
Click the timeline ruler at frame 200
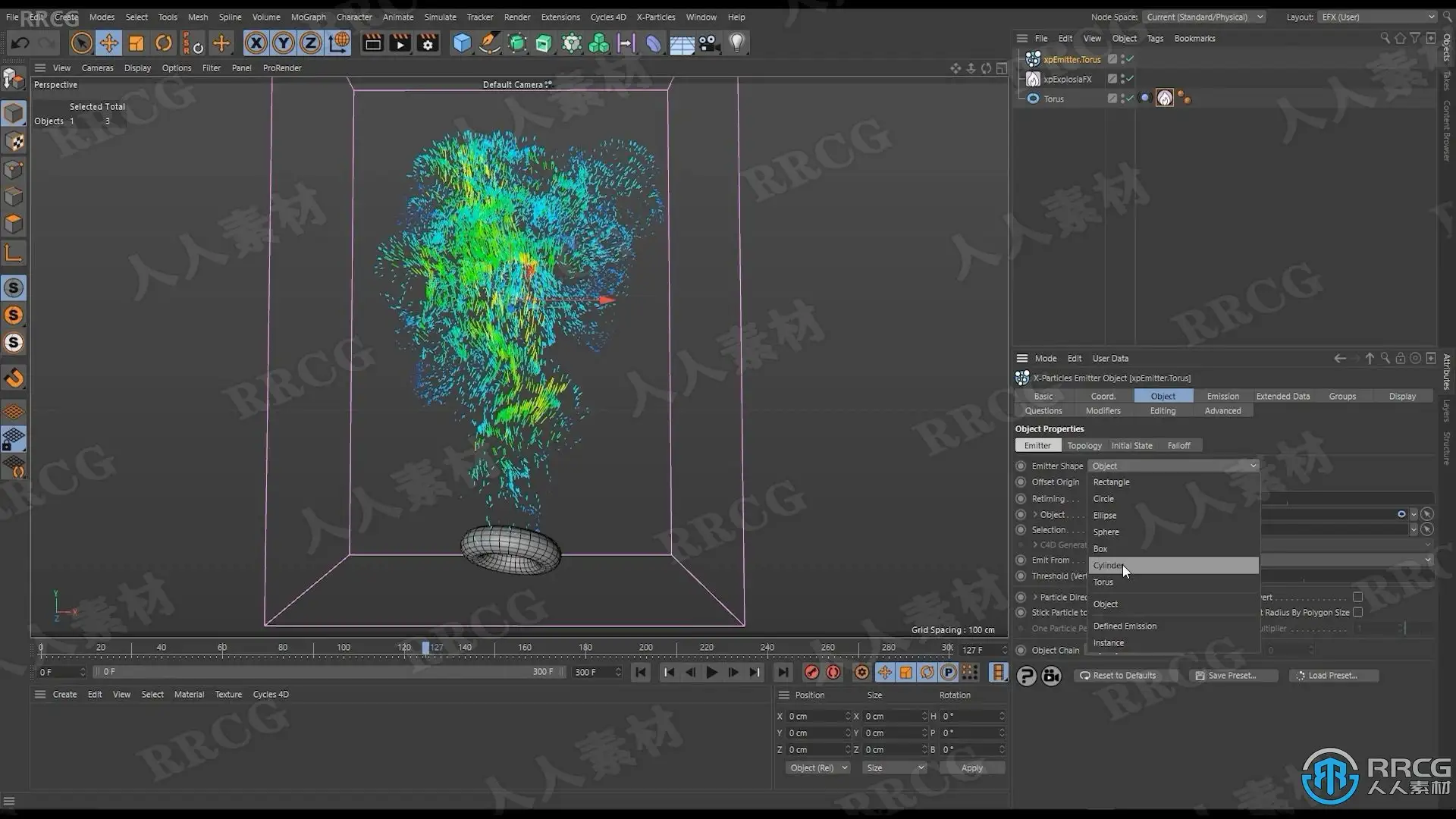[645, 648]
